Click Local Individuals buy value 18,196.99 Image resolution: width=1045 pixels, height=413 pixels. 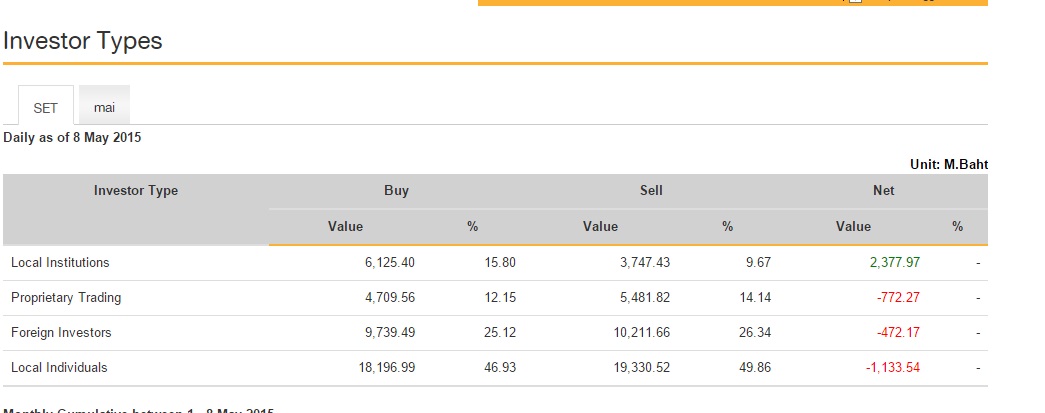(385, 368)
